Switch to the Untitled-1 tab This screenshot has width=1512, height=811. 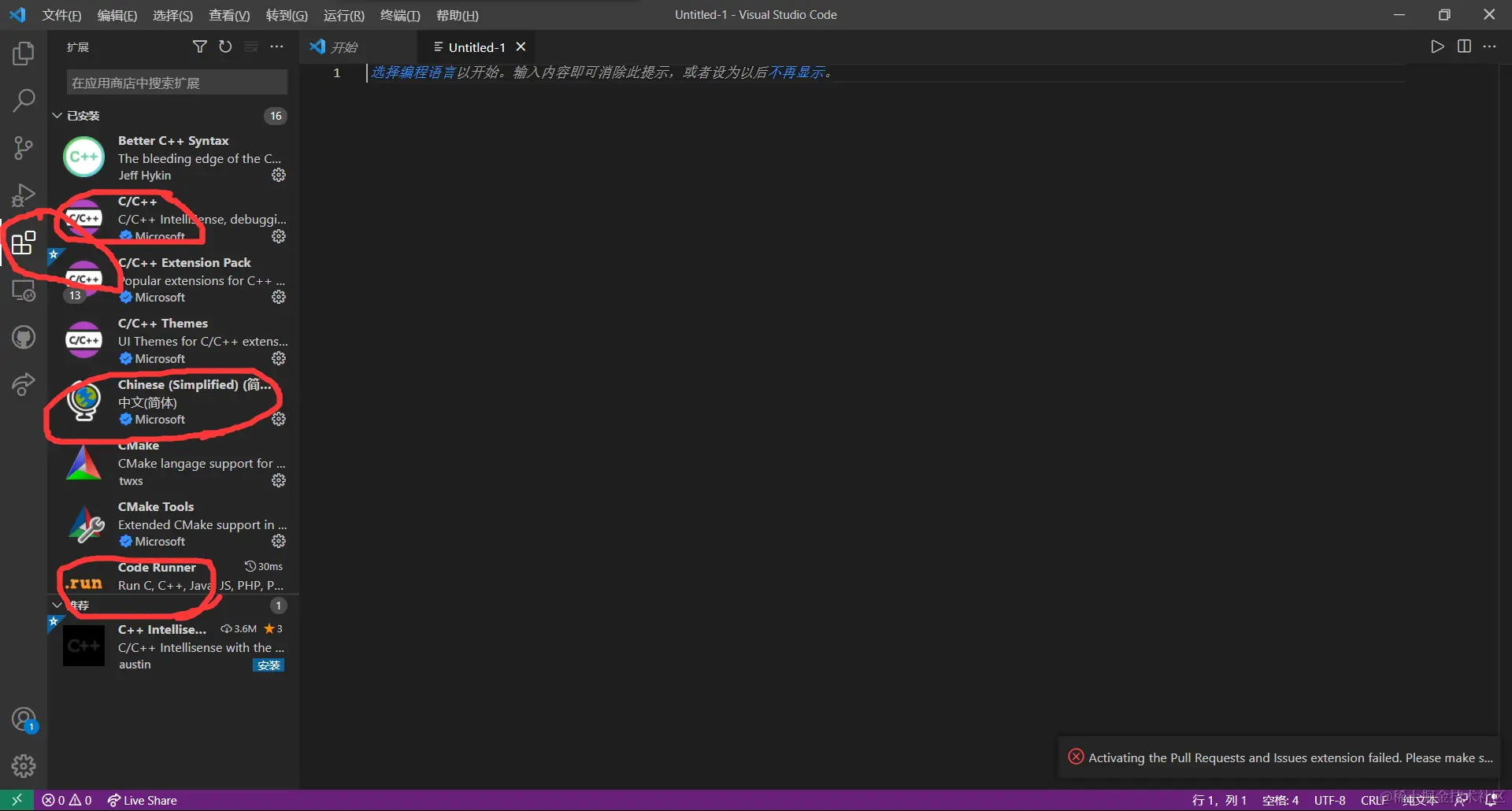click(476, 47)
